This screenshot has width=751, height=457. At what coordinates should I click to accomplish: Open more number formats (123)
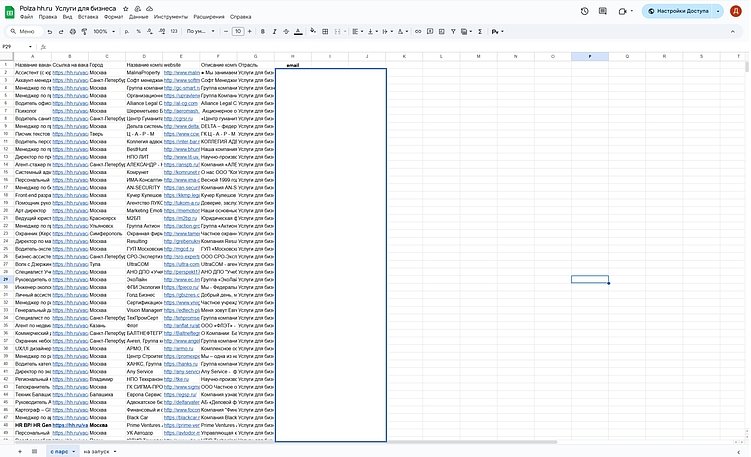coord(174,32)
